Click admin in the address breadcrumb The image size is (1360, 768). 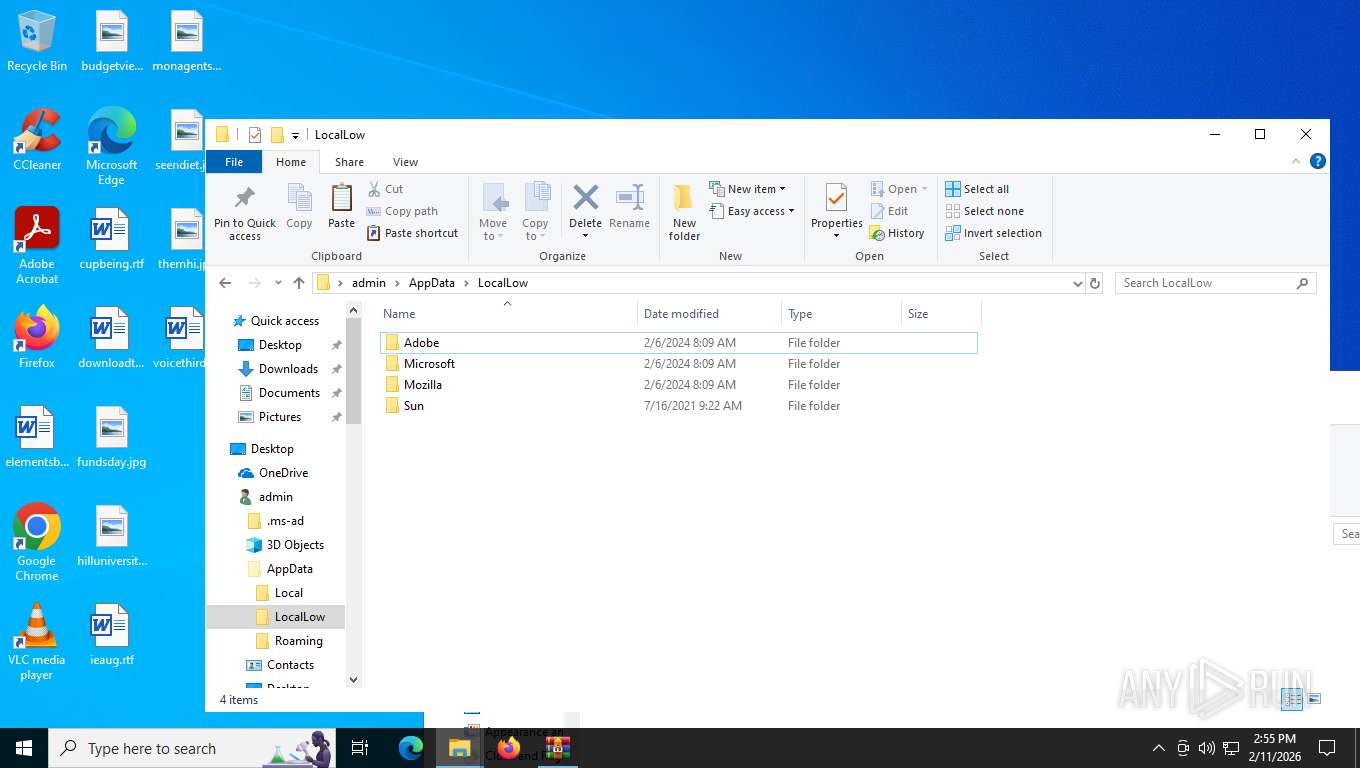pyautogui.click(x=369, y=283)
